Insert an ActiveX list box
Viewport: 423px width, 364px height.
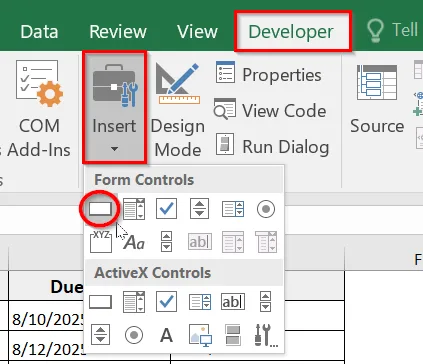pyautogui.click(x=200, y=302)
